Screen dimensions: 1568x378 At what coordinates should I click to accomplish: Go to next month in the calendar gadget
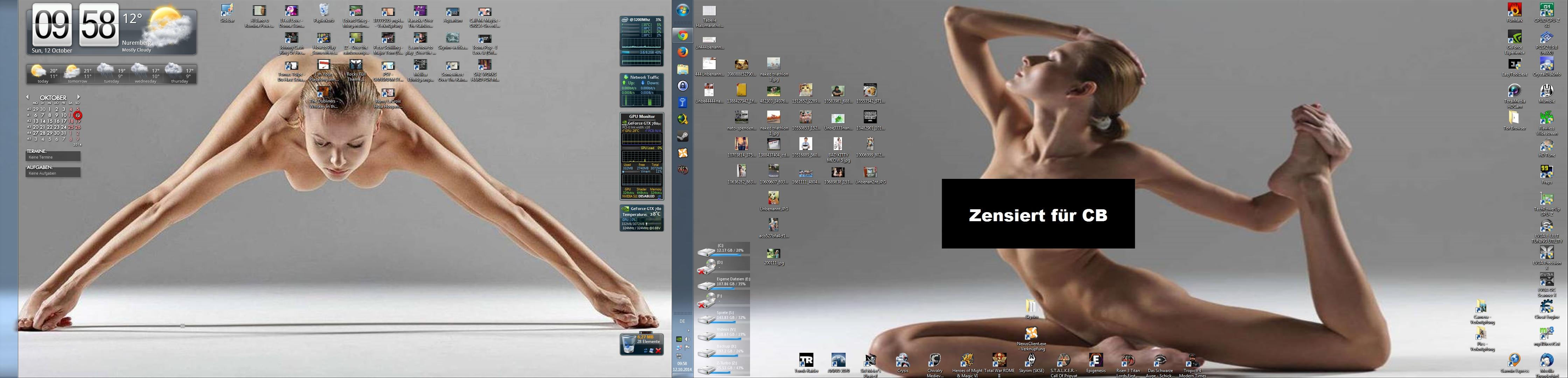click(x=78, y=97)
